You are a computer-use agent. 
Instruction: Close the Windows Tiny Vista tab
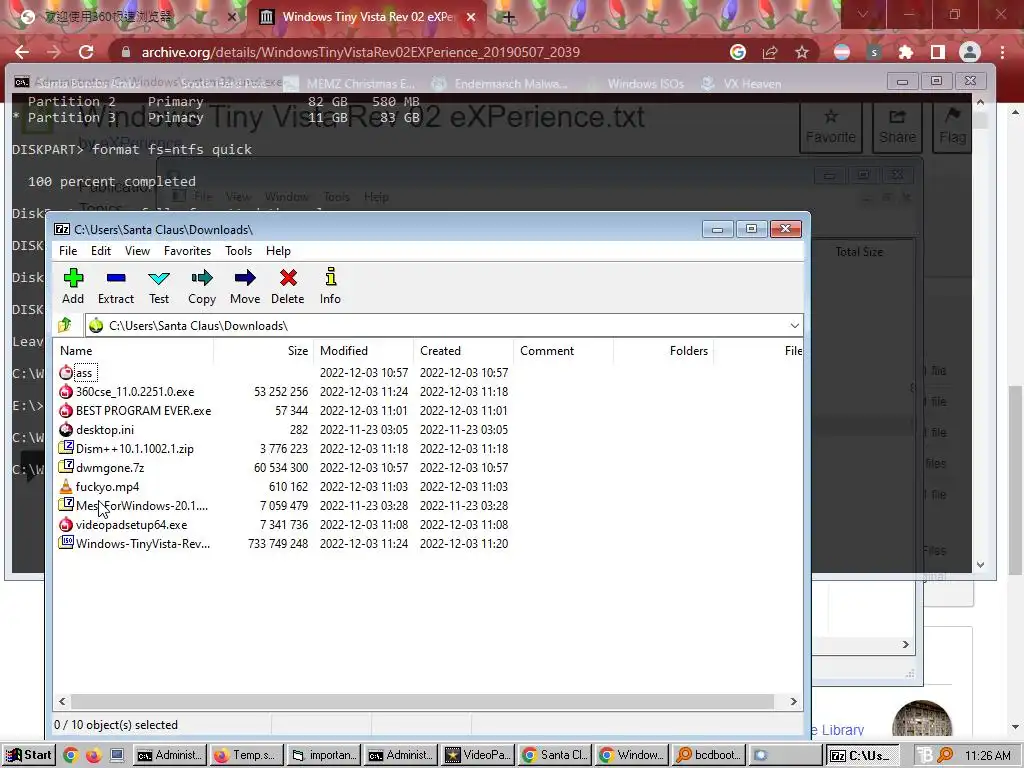pyautogui.click(x=471, y=17)
